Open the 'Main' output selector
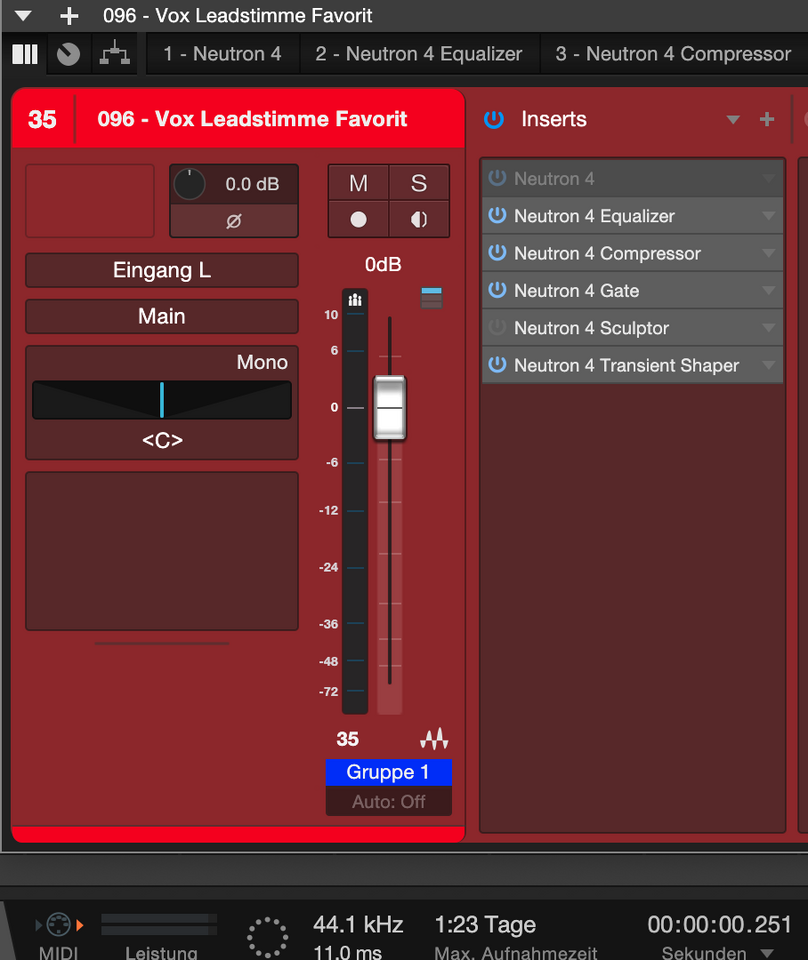The image size is (808, 960). pos(162,316)
